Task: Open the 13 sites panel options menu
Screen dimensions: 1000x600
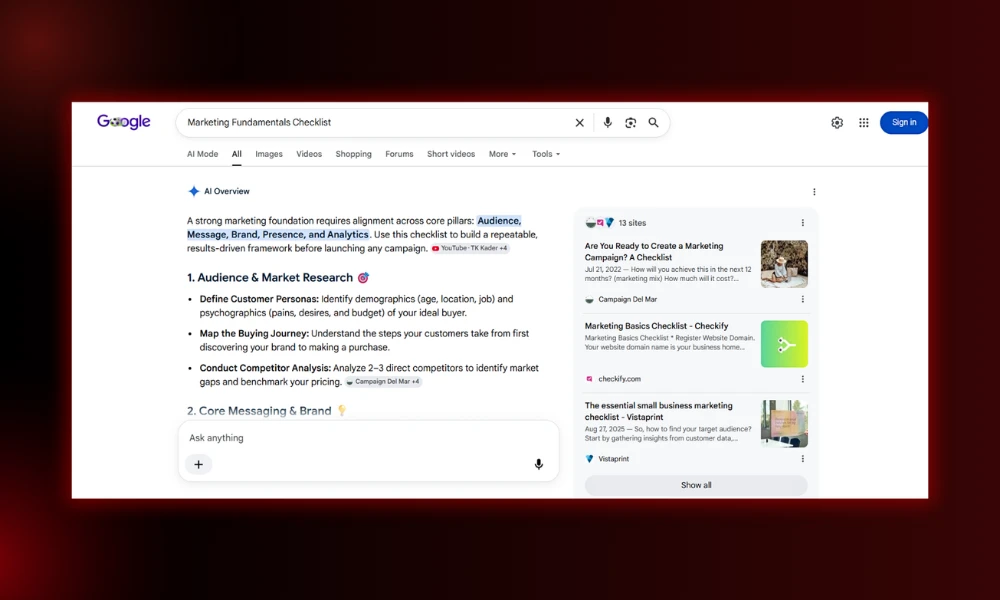Action: (x=802, y=223)
